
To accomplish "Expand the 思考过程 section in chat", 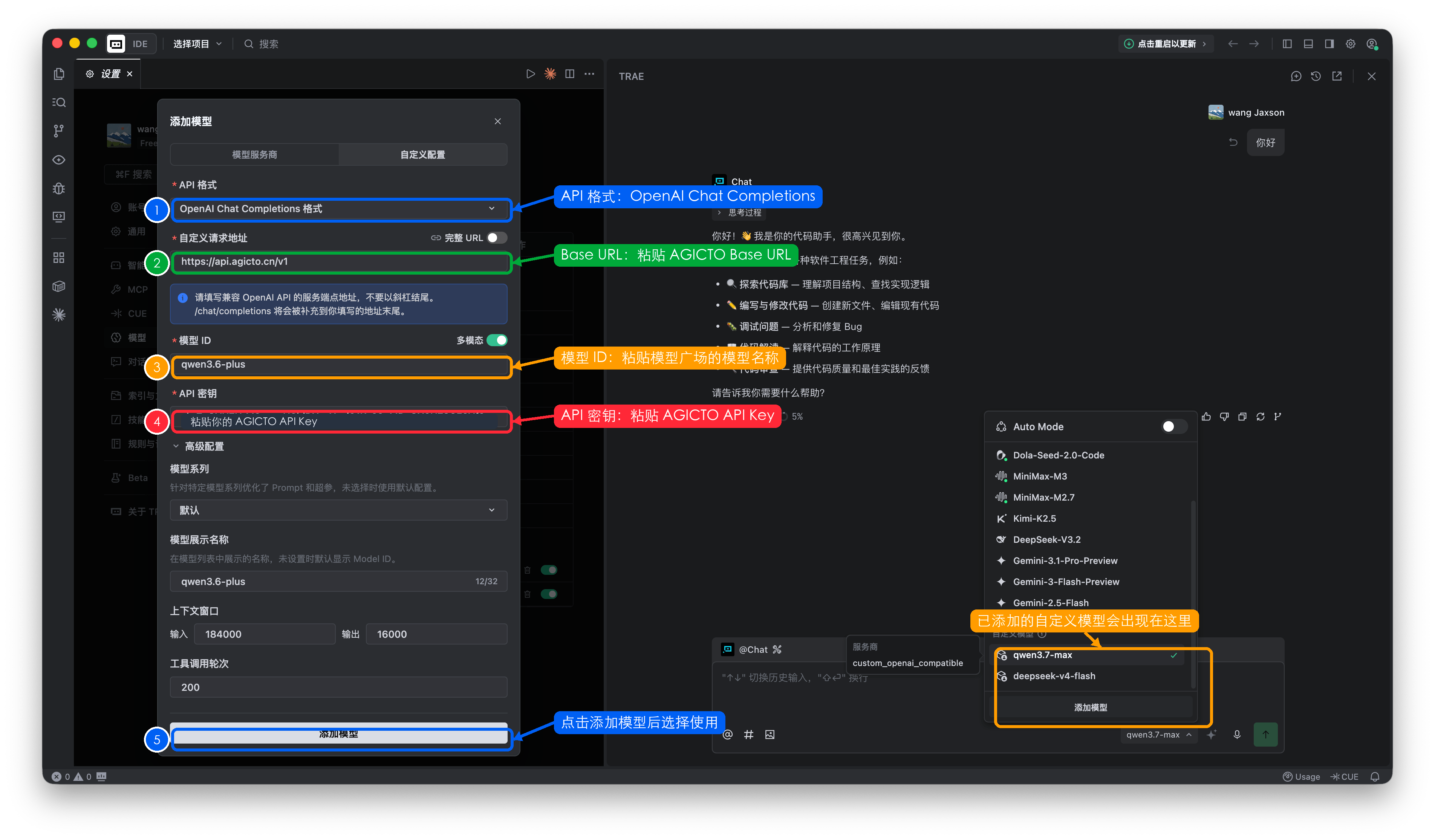I will coord(739,213).
